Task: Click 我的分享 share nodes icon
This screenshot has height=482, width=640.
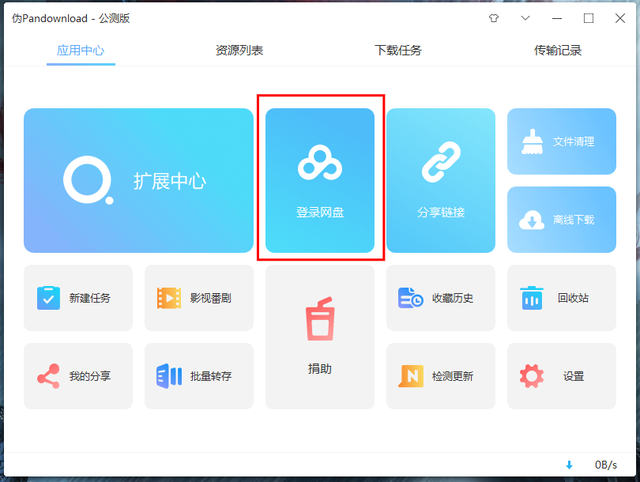Action: point(48,376)
